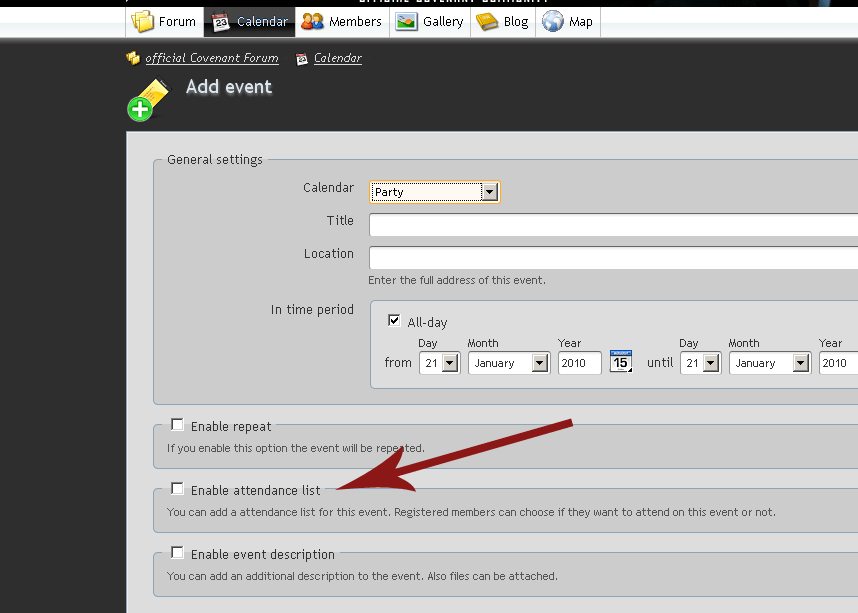The width and height of the screenshot is (858, 613).
Task: Check Enable event description option
Action: (x=177, y=553)
